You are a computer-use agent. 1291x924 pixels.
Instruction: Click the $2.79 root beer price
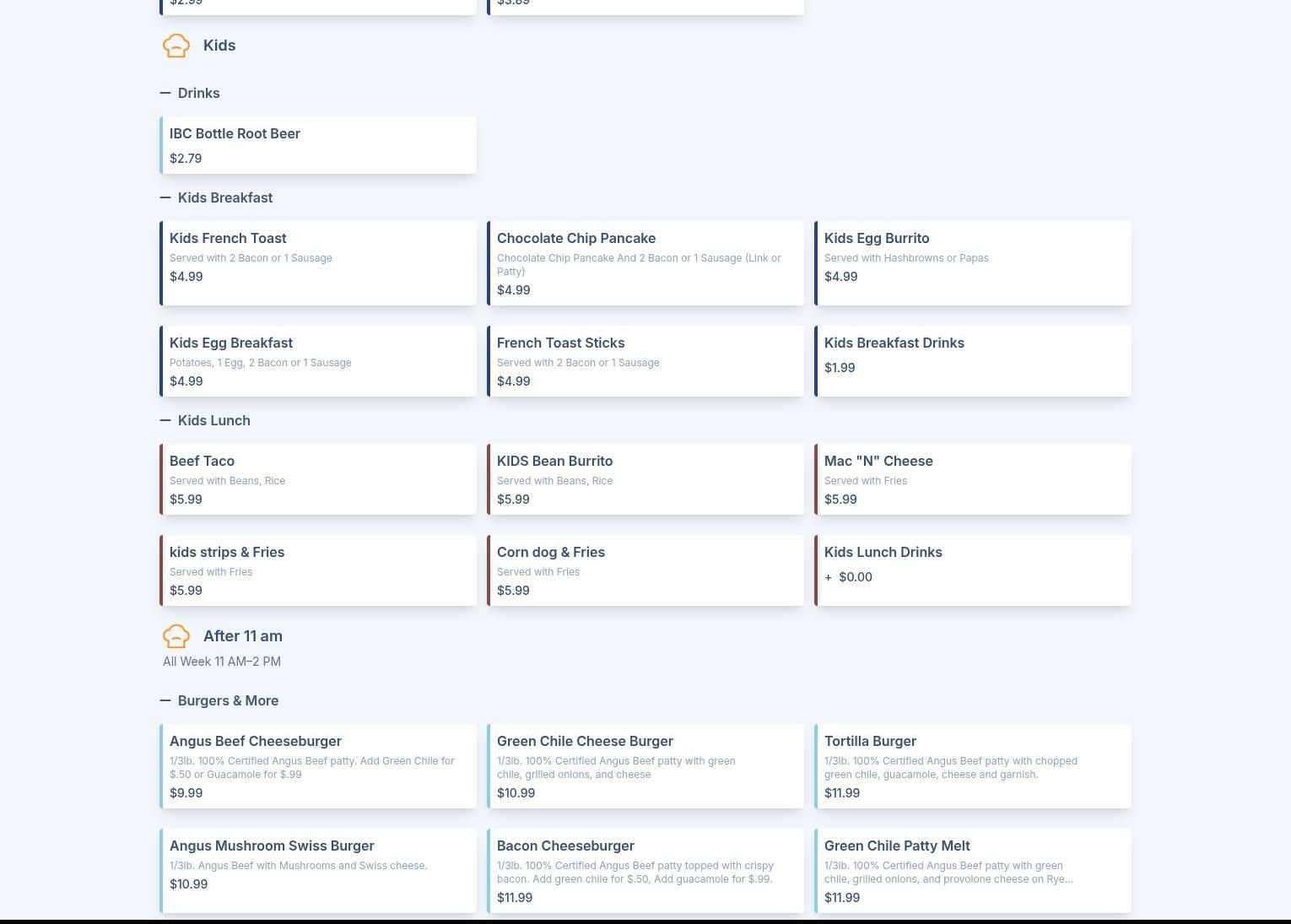tap(186, 159)
